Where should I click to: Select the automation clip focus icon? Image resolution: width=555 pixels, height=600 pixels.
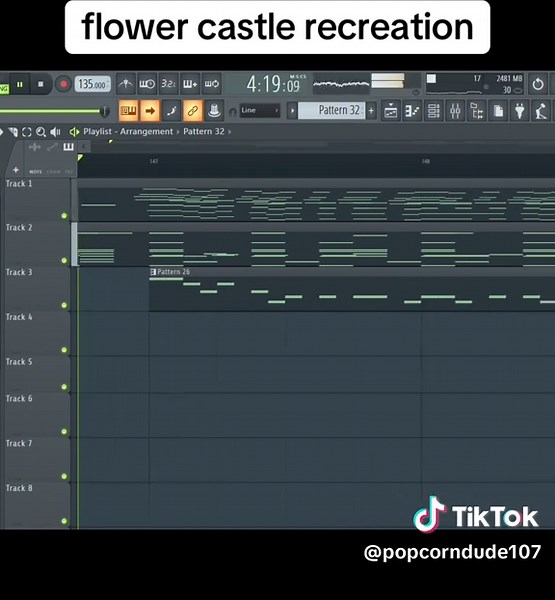[52, 147]
